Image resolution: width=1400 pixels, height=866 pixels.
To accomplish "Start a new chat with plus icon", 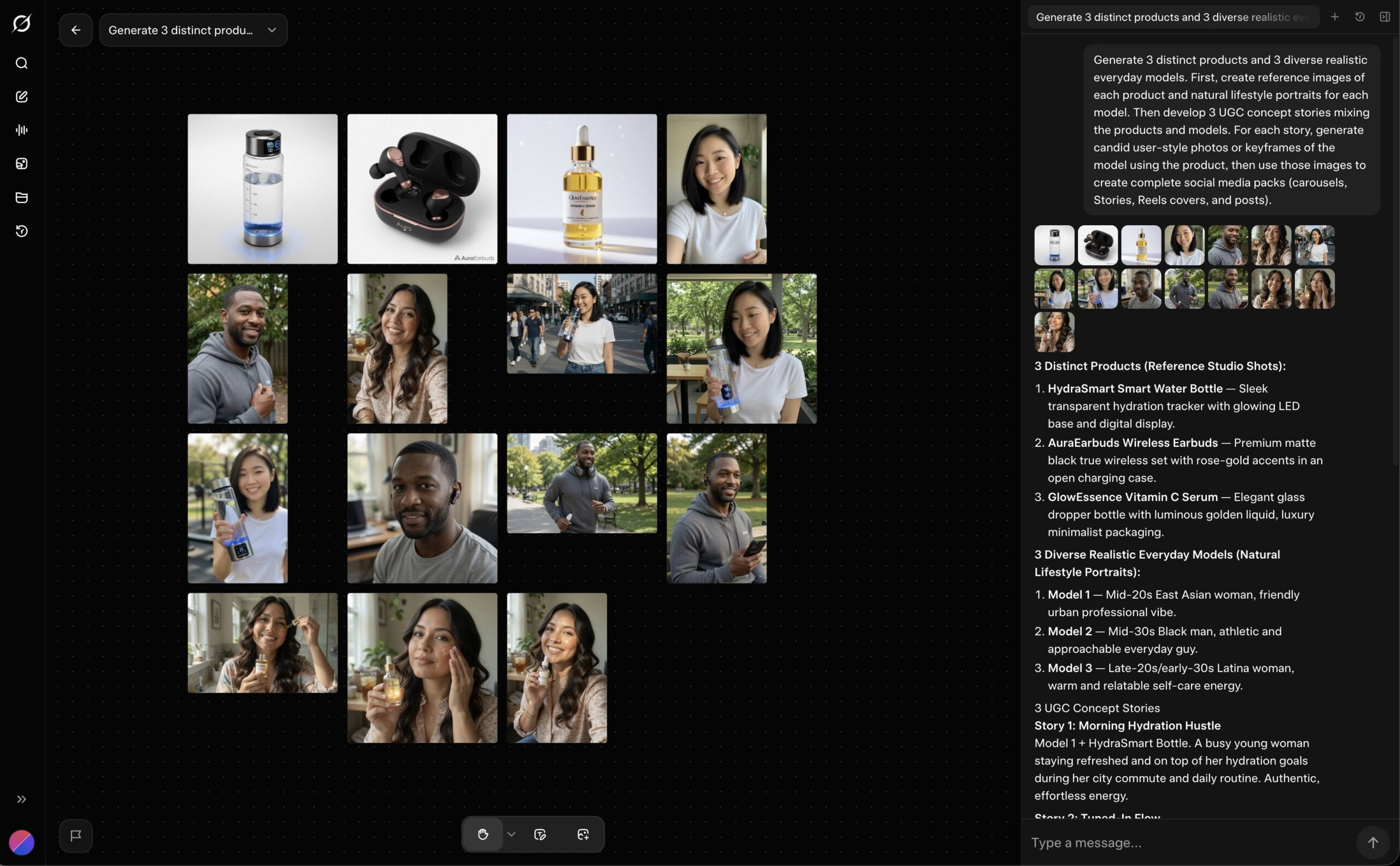I will click(1334, 17).
